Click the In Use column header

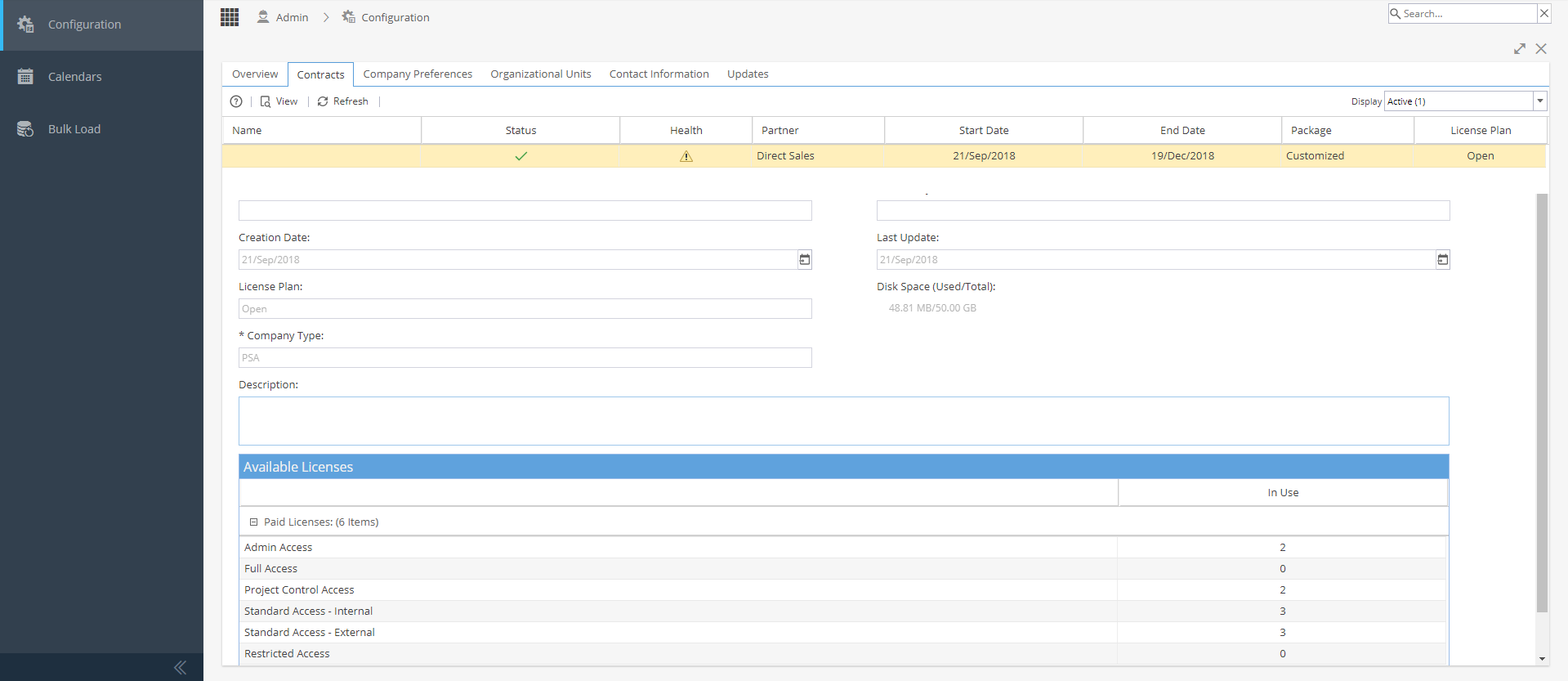click(1283, 493)
